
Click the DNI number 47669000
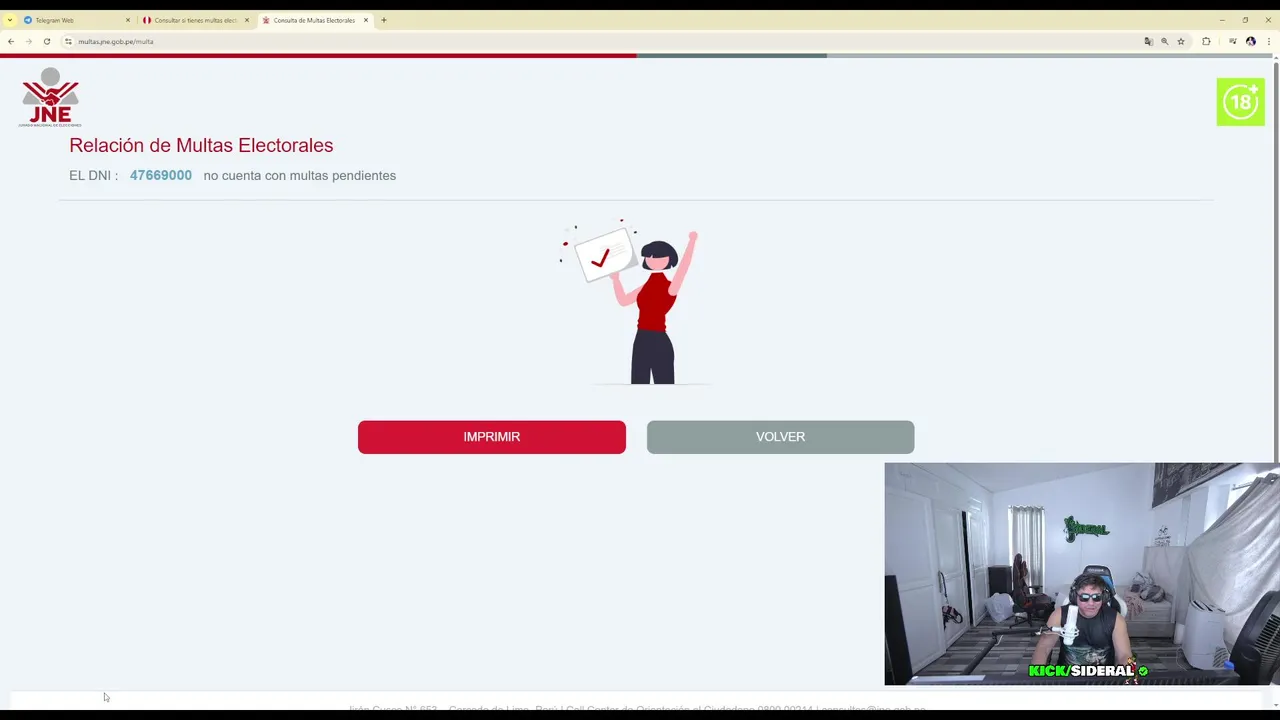(x=161, y=175)
